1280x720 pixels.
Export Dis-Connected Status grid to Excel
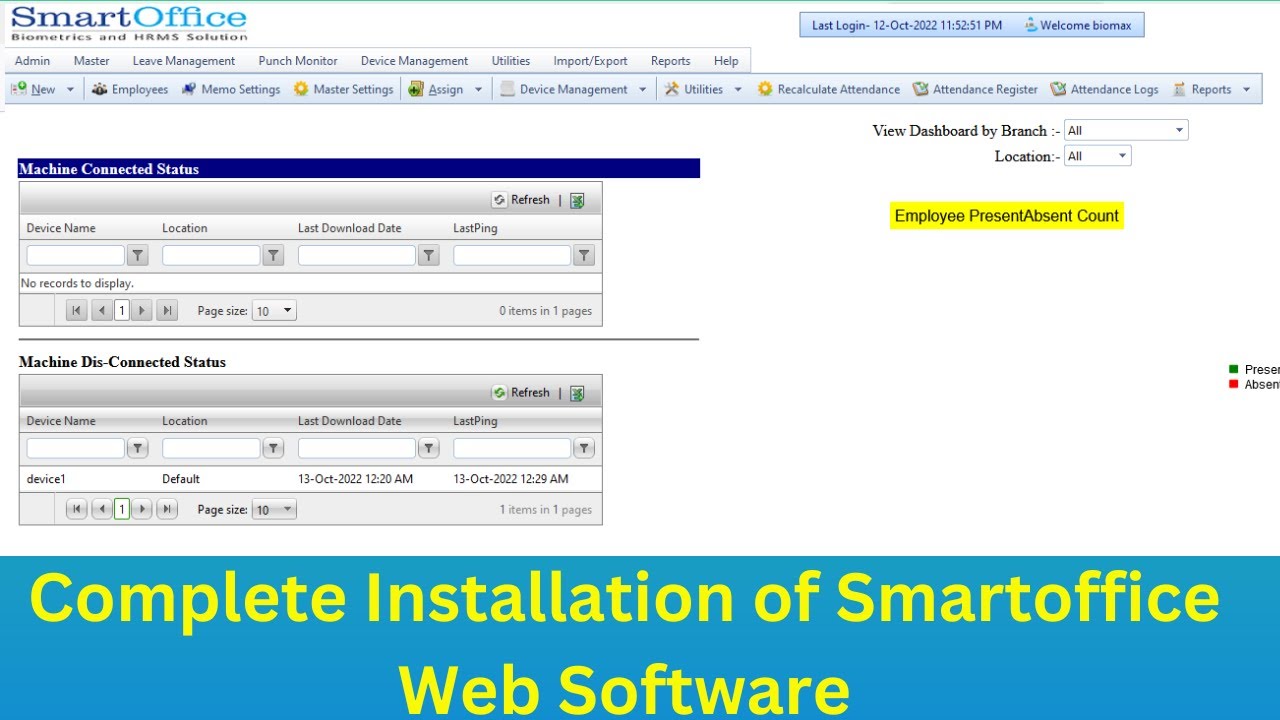pos(577,393)
